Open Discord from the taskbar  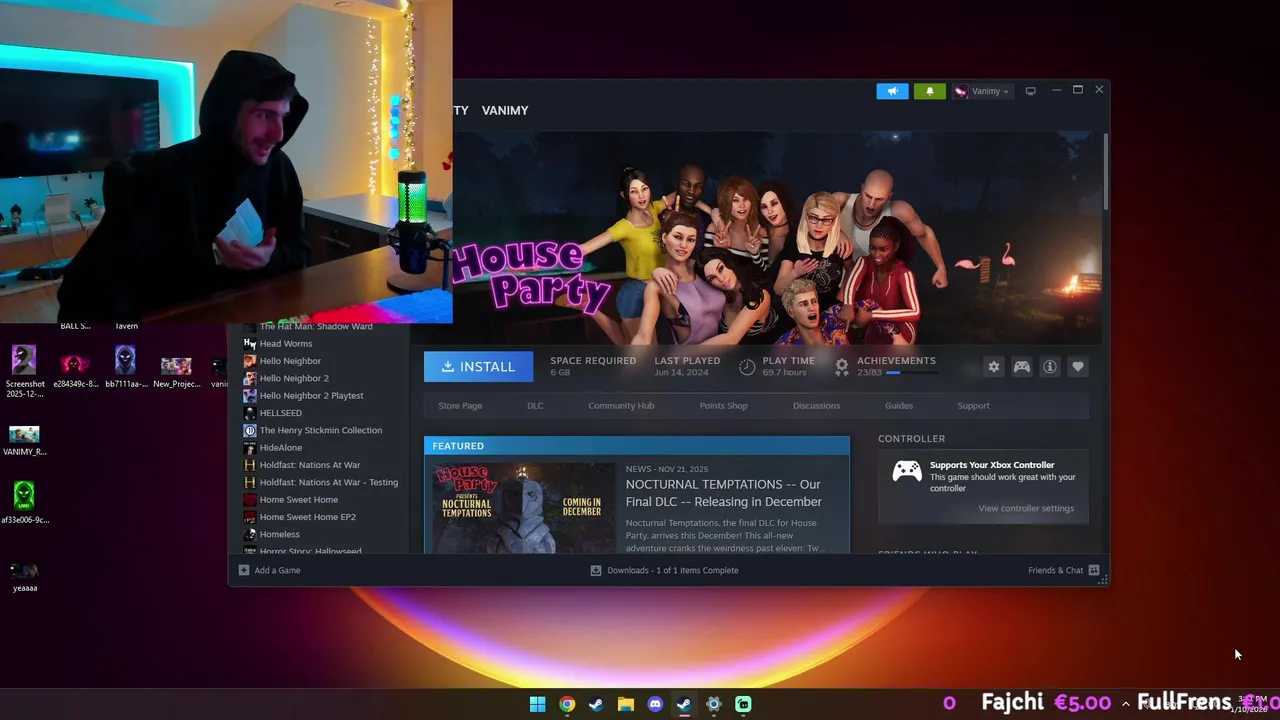click(655, 704)
